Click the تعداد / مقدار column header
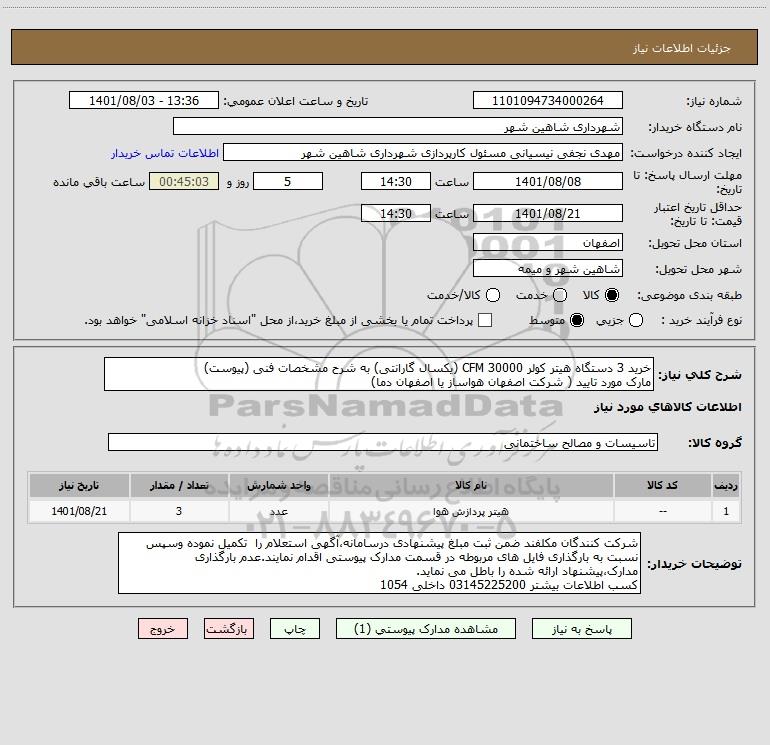The image size is (770, 745). (x=179, y=486)
